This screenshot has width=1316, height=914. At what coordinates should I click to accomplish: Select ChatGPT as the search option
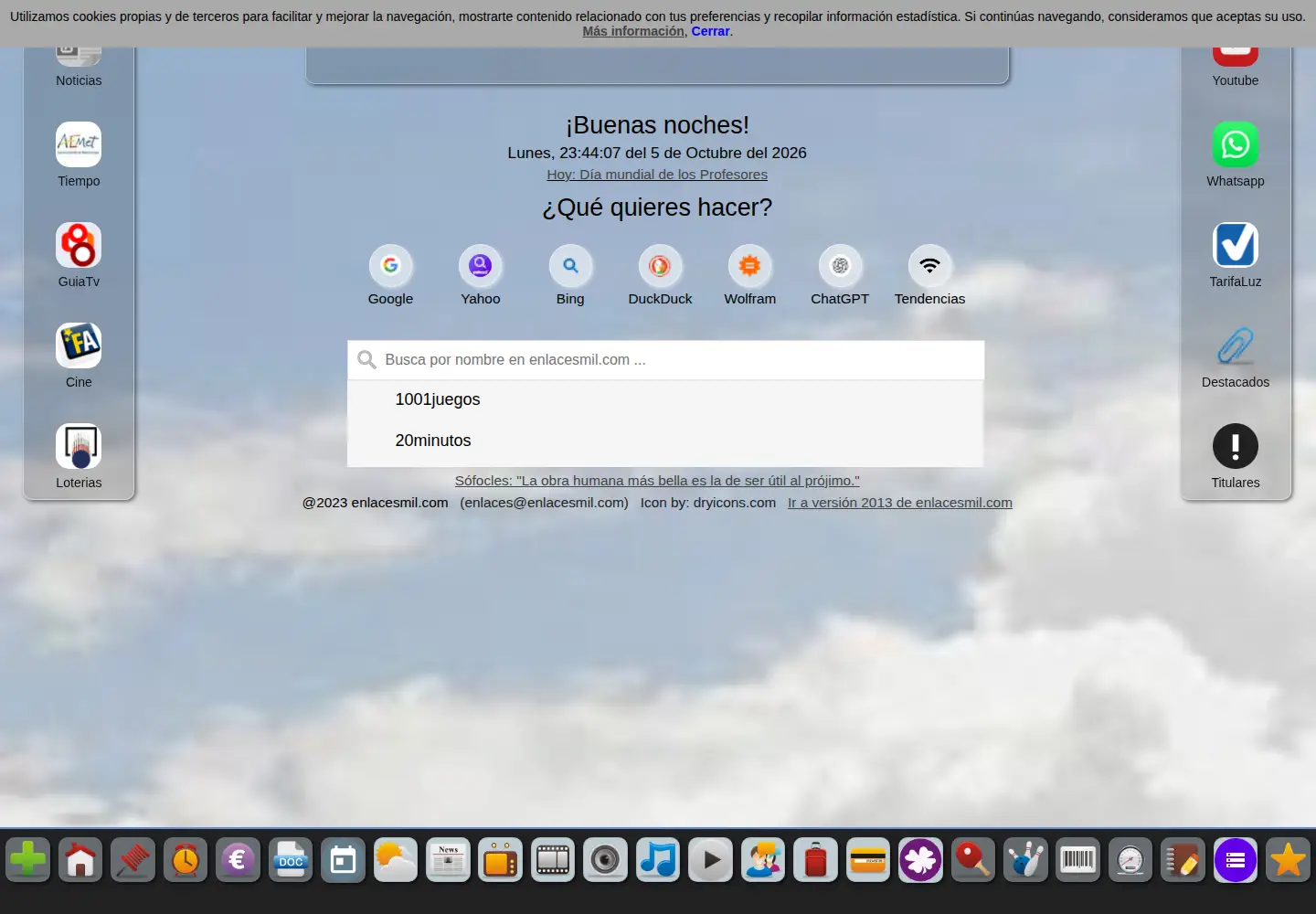[x=840, y=266]
